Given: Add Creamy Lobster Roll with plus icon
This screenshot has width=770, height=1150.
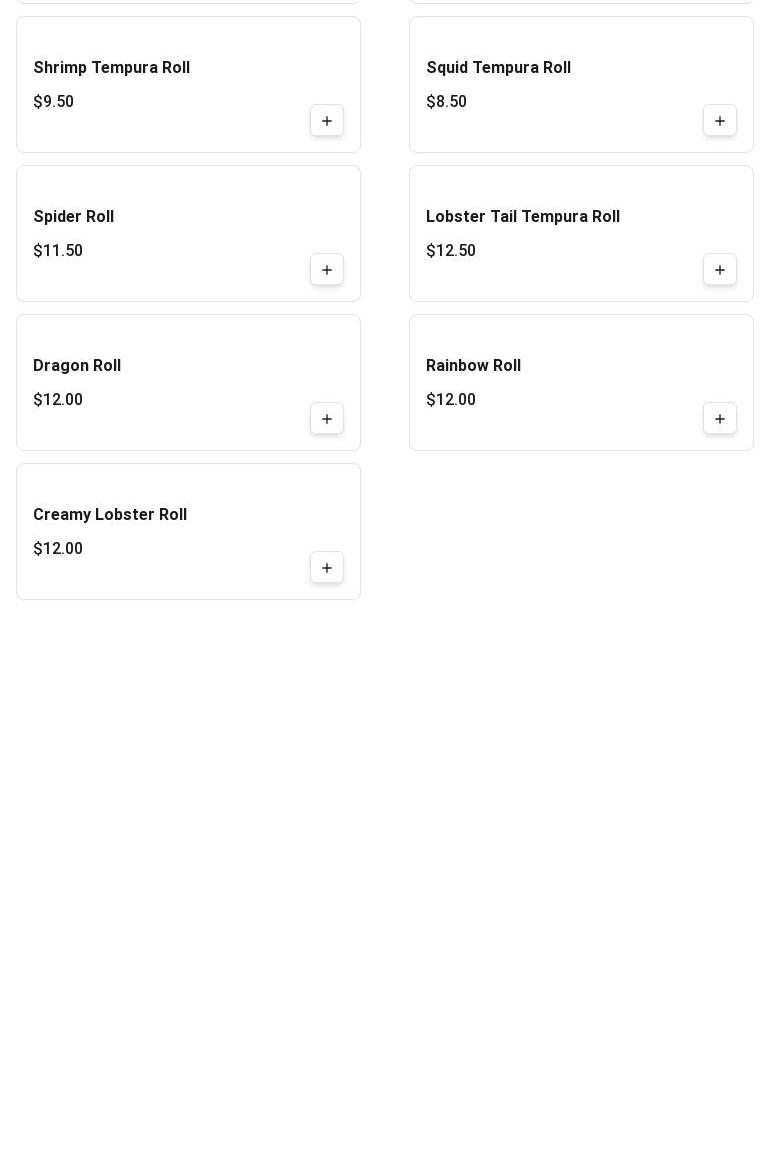Looking at the screenshot, I should click(x=327, y=567).
